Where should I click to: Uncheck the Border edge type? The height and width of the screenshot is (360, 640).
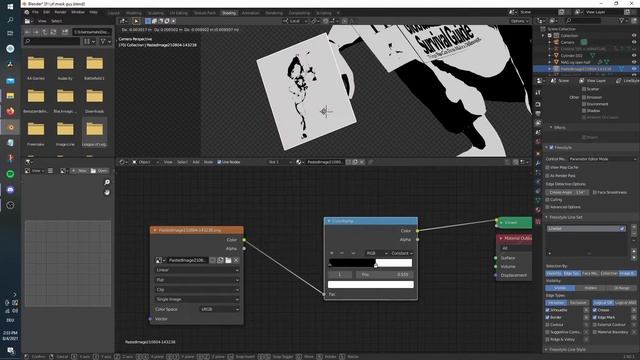547,317
